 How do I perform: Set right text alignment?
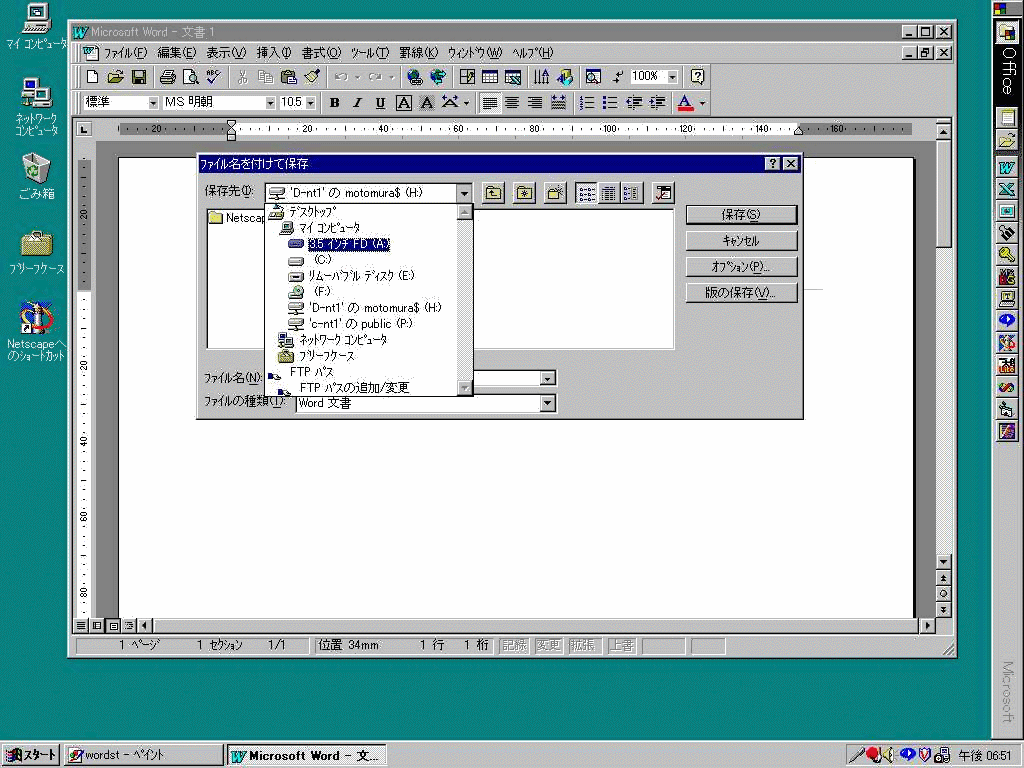coord(535,103)
